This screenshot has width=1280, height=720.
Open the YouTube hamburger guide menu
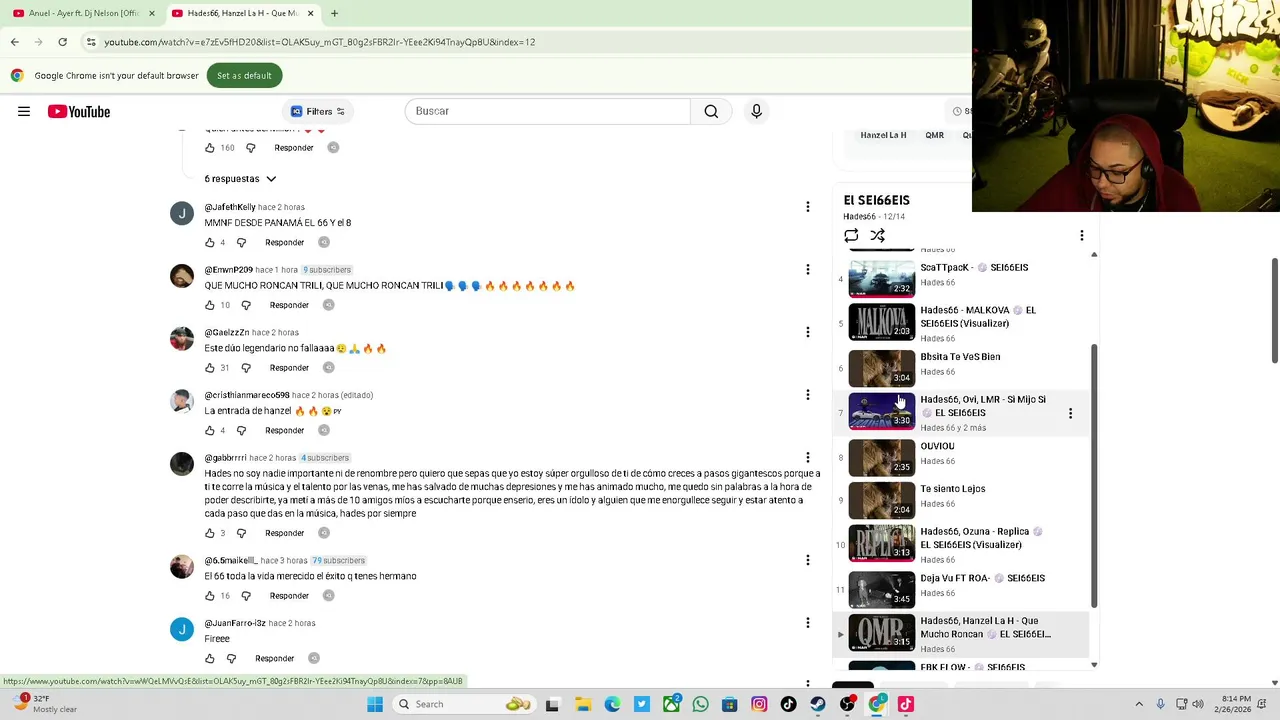click(x=24, y=111)
